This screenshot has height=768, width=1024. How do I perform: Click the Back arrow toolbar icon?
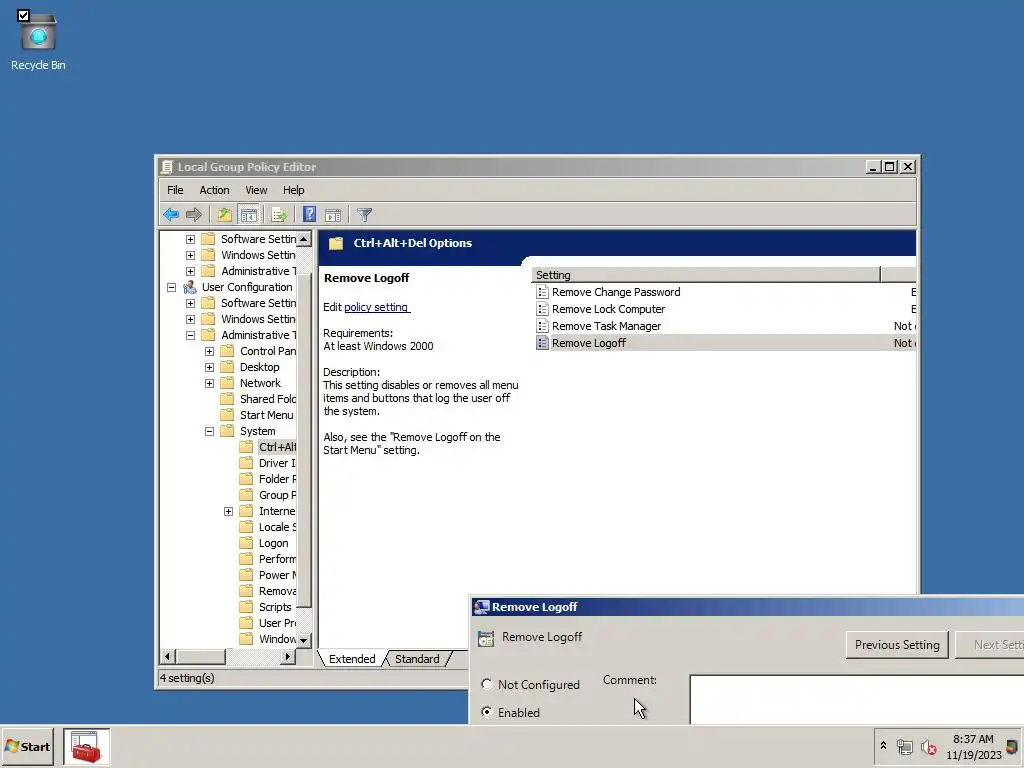tap(171, 214)
